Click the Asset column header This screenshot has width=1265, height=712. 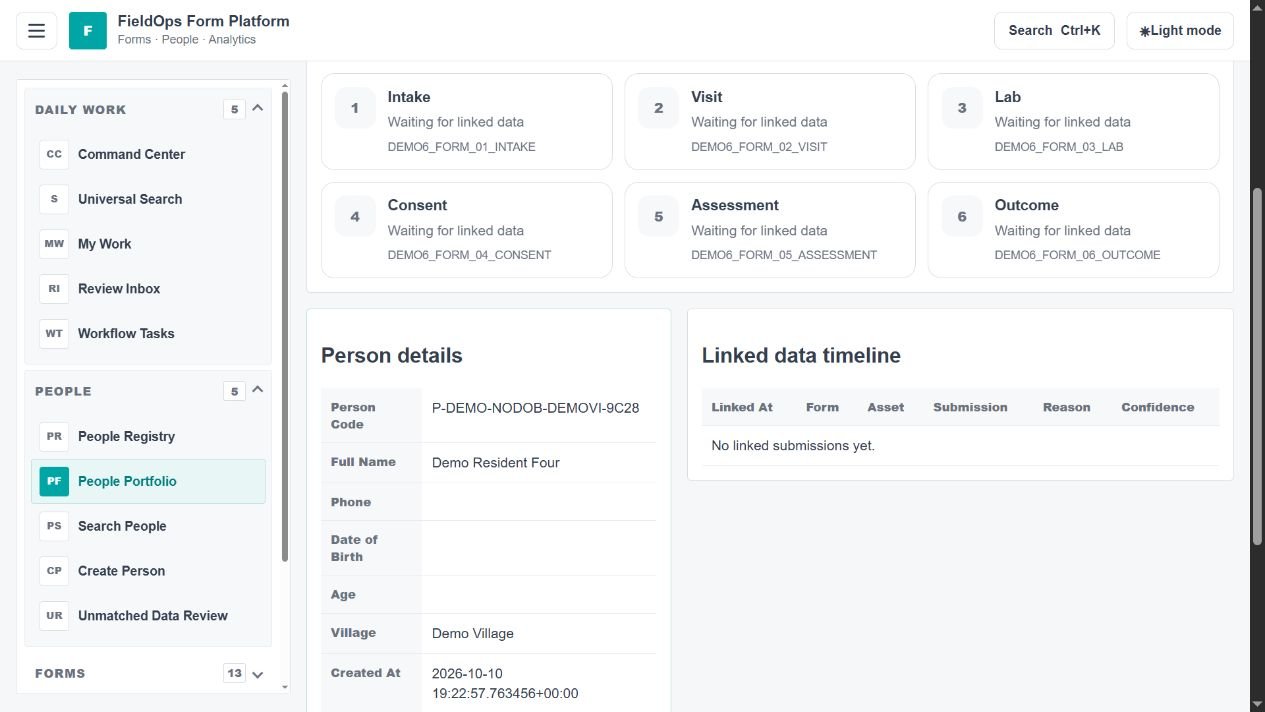pos(885,407)
